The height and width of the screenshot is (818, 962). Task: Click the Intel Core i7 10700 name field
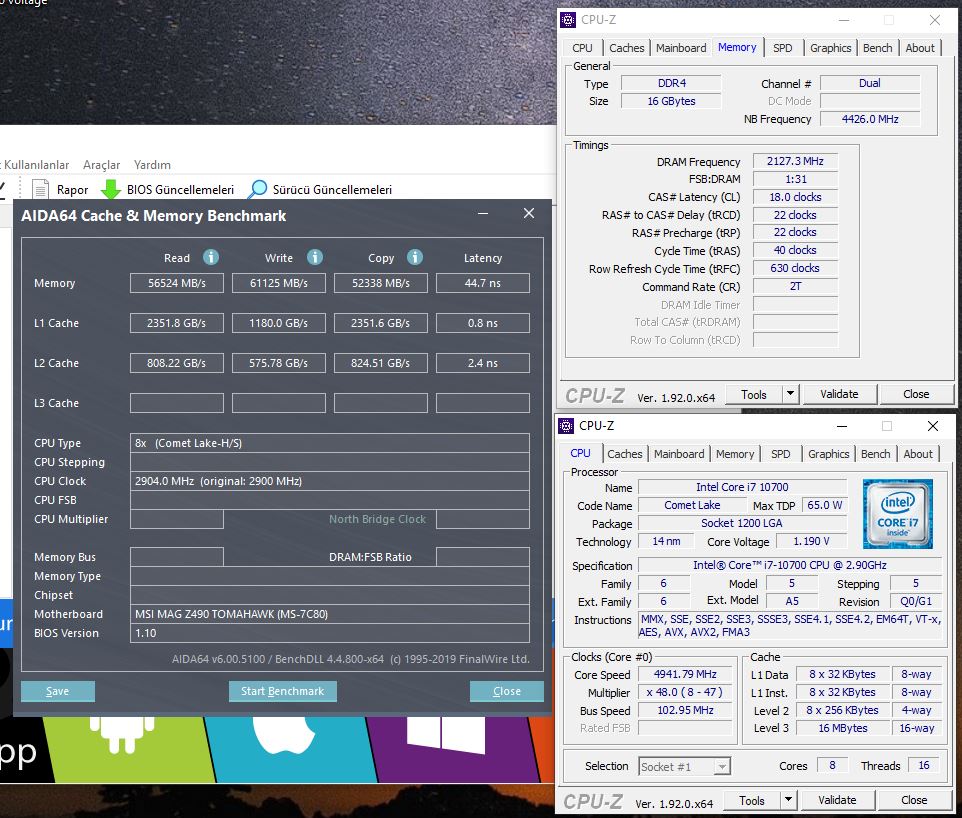[742, 487]
